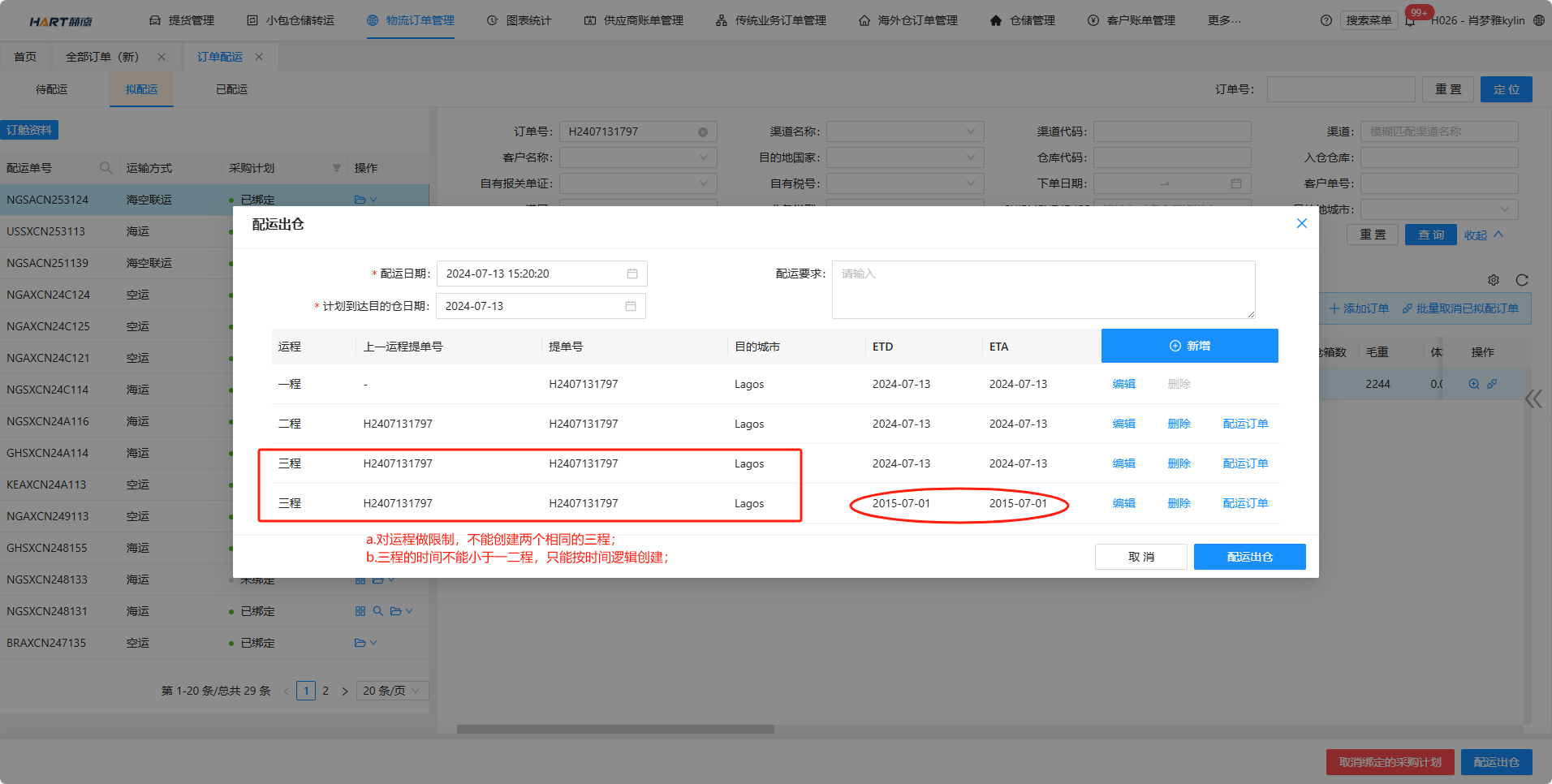The image size is (1552, 784).
Task: Click the blue 新增 button
Action: [1189, 346]
